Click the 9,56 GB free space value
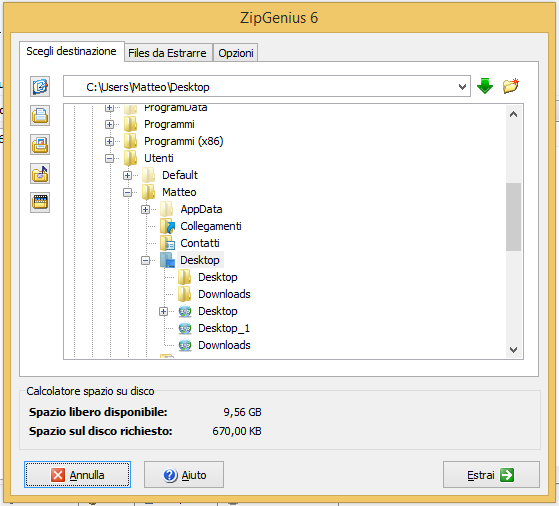This screenshot has width=559, height=506. (x=242, y=412)
